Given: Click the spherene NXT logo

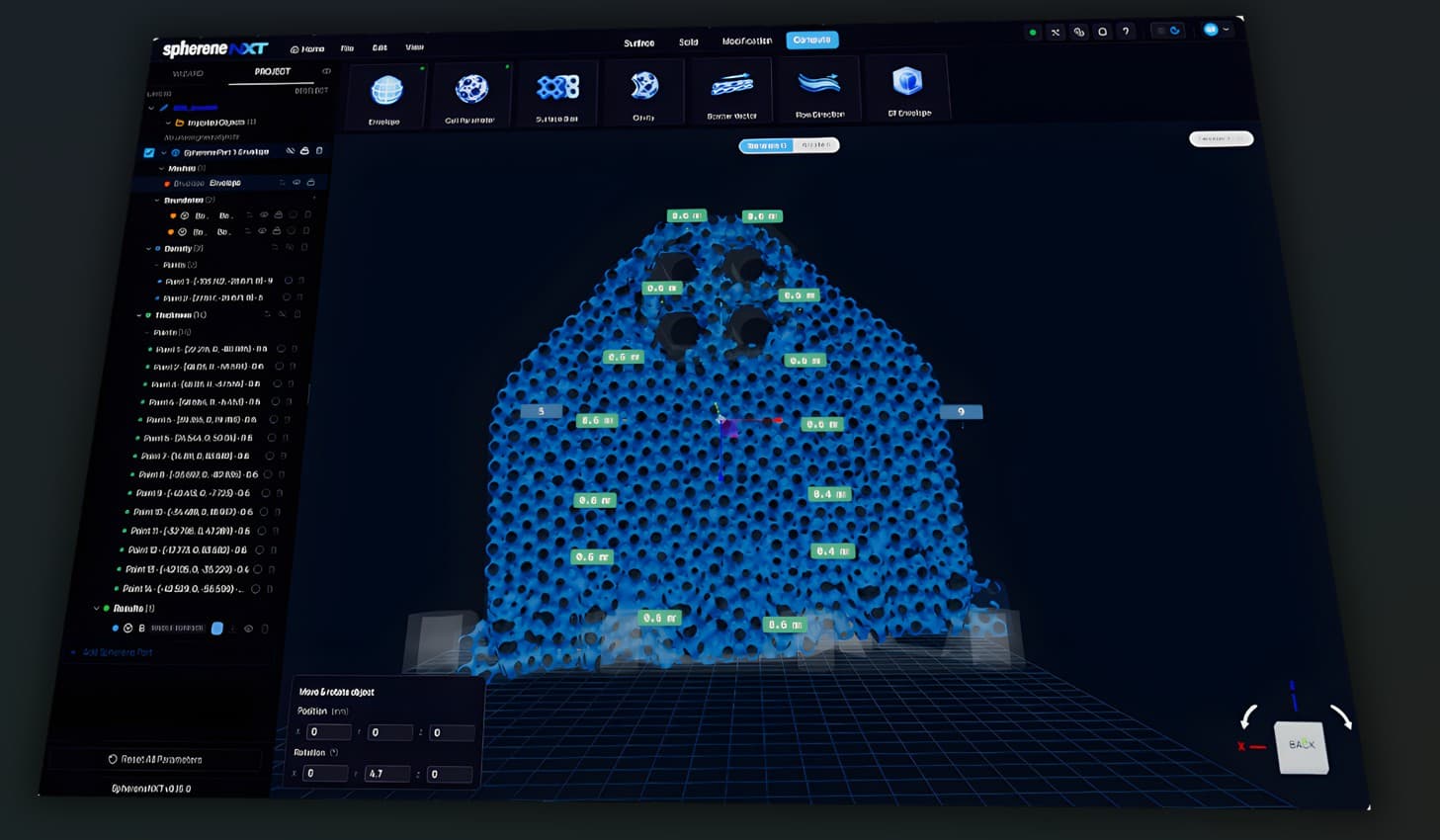Looking at the screenshot, I should pyautogui.click(x=214, y=48).
